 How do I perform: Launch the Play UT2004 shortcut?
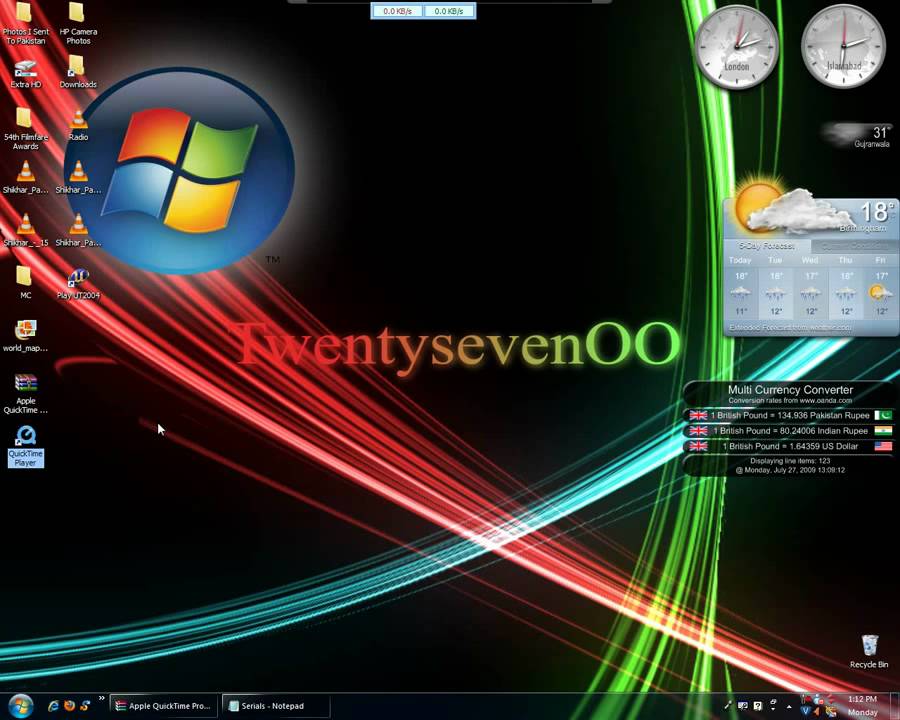tap(78, 283)
